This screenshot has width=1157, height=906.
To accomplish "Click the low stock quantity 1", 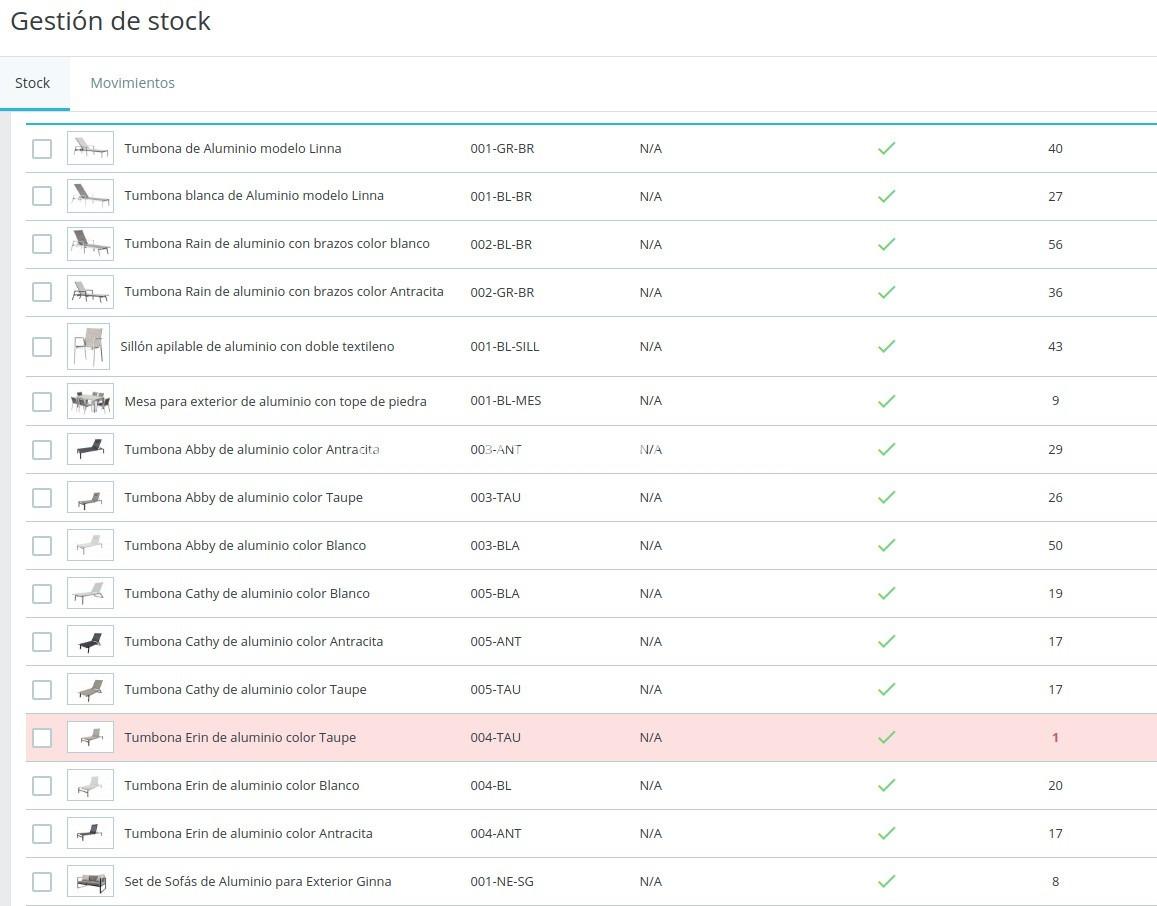I will (x=1055, y=737).
